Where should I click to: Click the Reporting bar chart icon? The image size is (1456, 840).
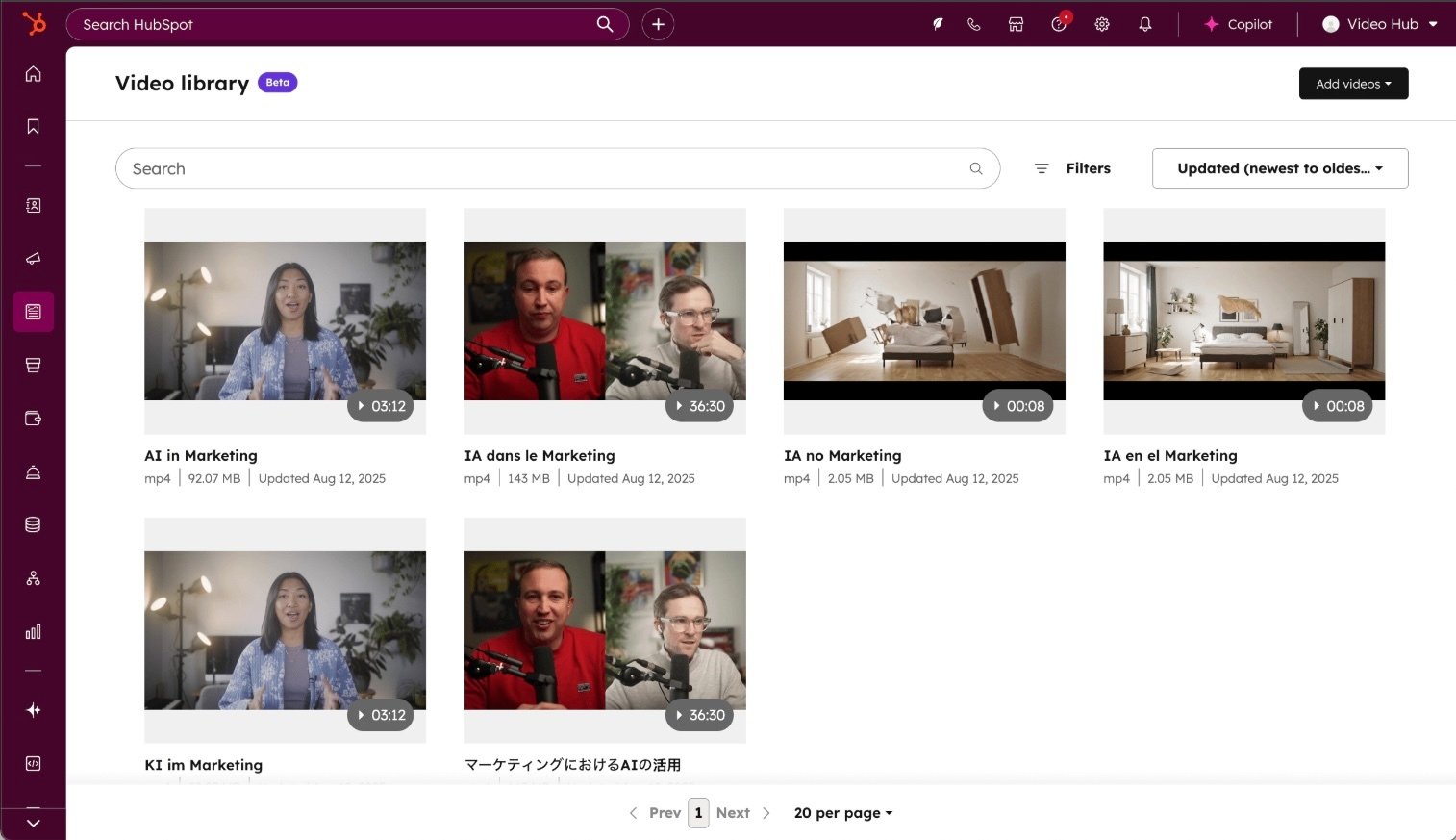33,632
